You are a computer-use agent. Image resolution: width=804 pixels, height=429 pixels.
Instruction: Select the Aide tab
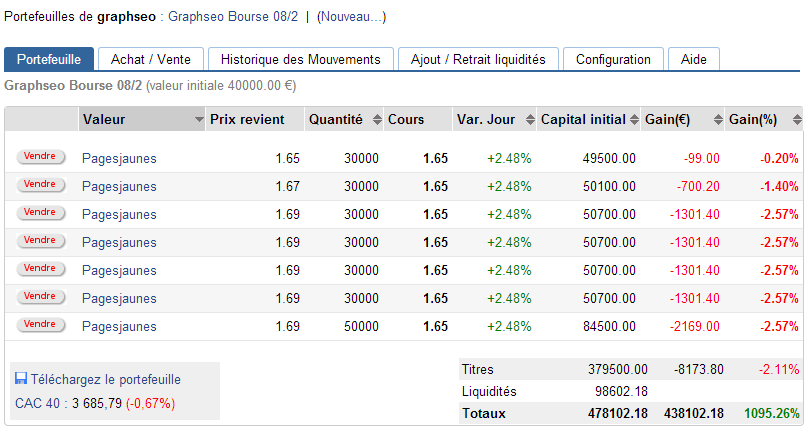[x=693, y=60]
